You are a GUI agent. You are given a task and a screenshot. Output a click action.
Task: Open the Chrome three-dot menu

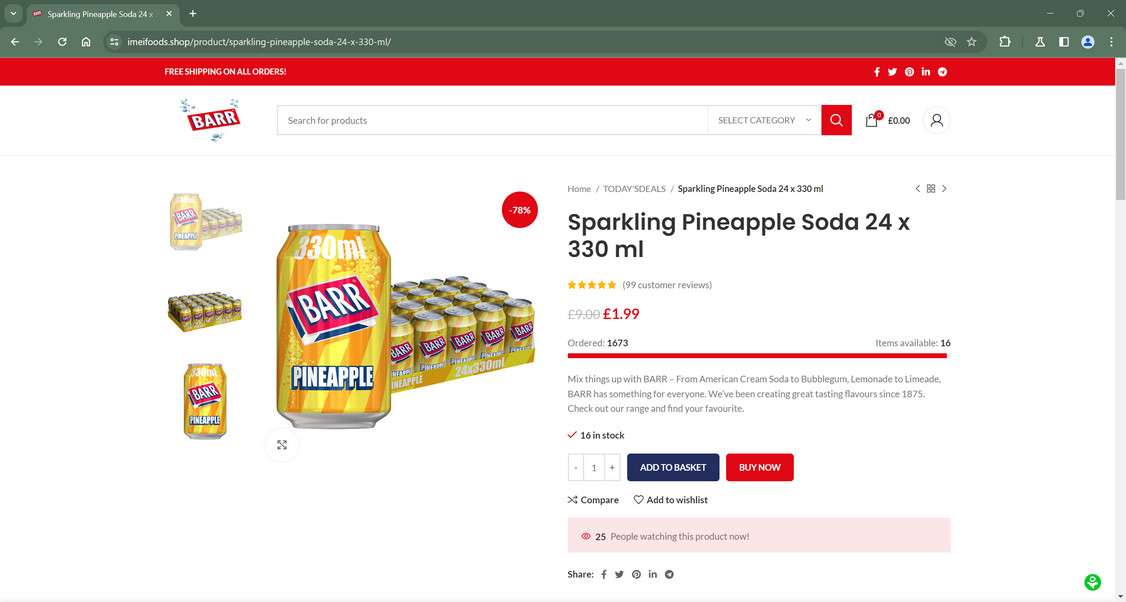tap(1110, 42)
